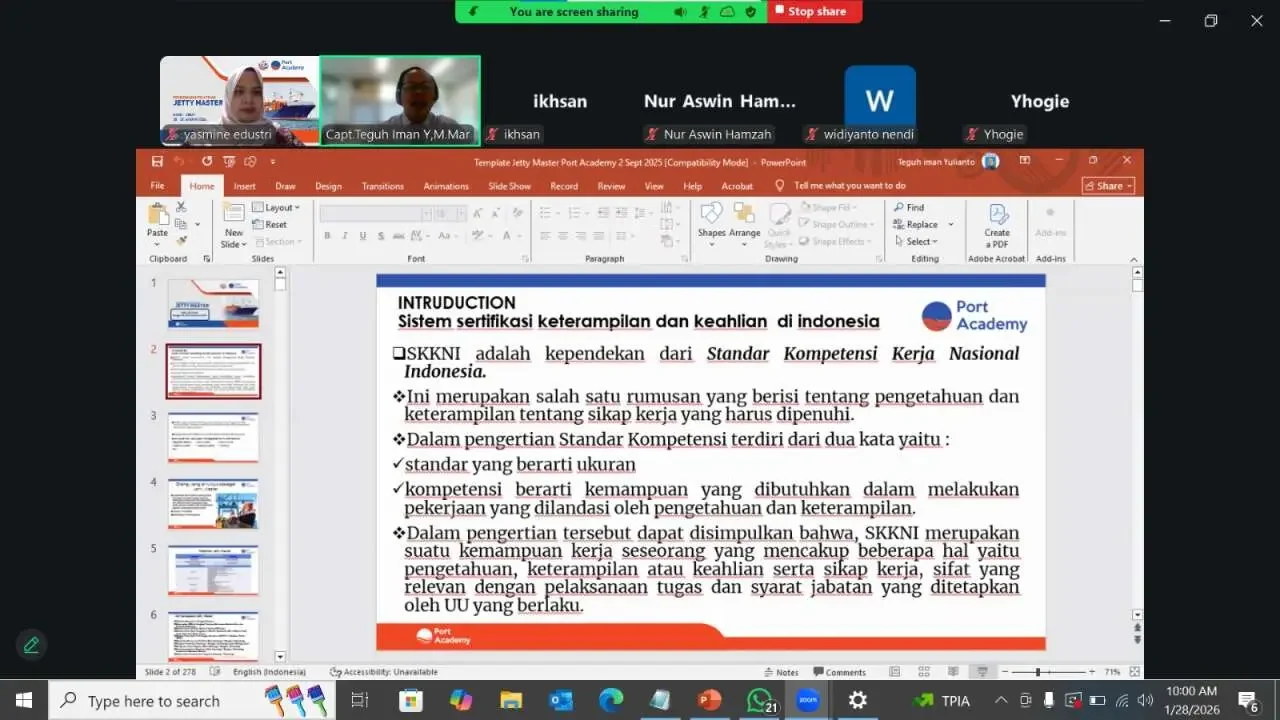Open accessibility checker in status bar

pos(384,672)
